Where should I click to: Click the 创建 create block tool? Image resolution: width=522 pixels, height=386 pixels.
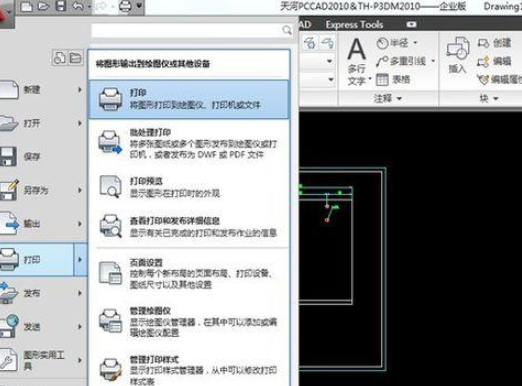494,43
